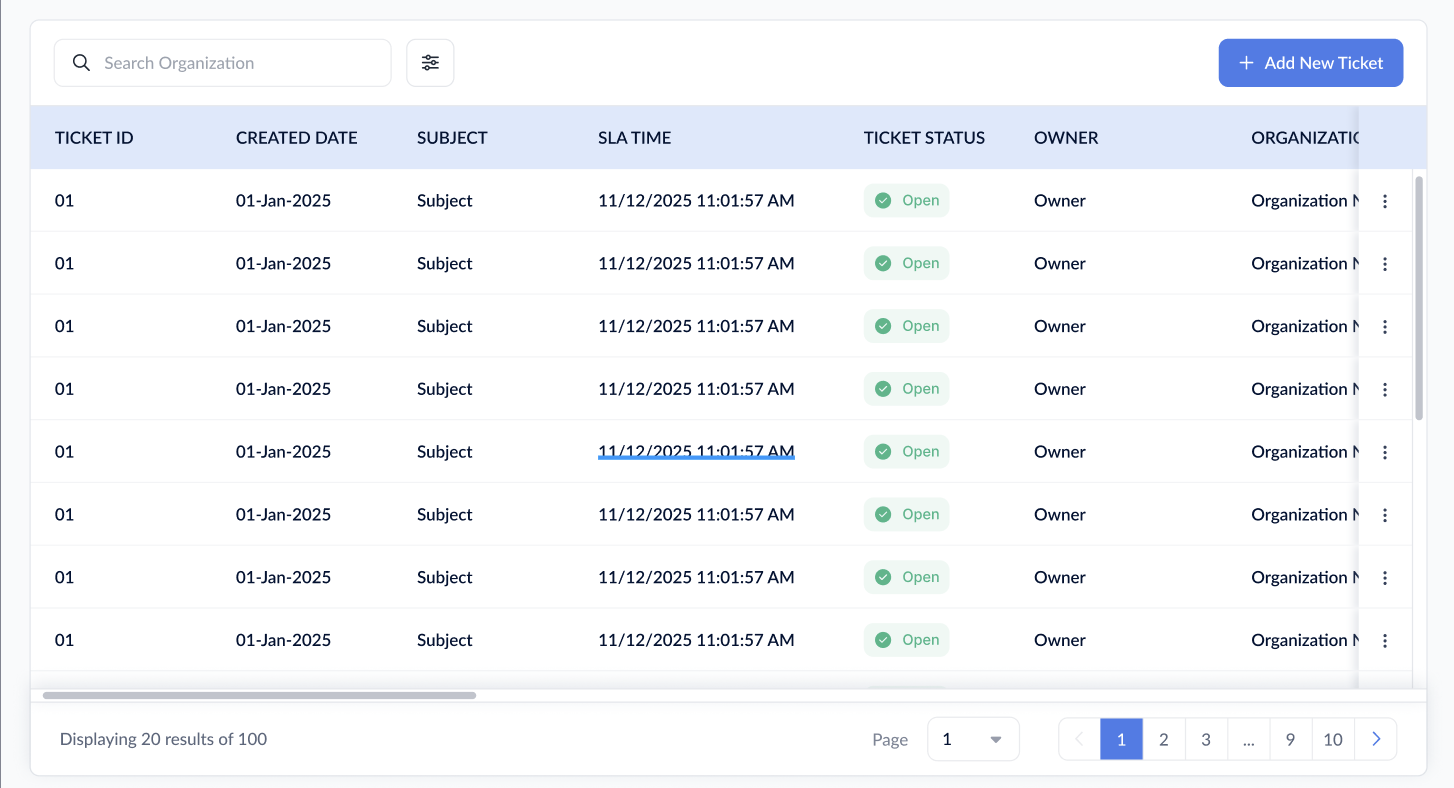1454x788 pixels.
Task: Sort by the Ticket Status column header
Action: pyautogui.click(x=924, y=138)
